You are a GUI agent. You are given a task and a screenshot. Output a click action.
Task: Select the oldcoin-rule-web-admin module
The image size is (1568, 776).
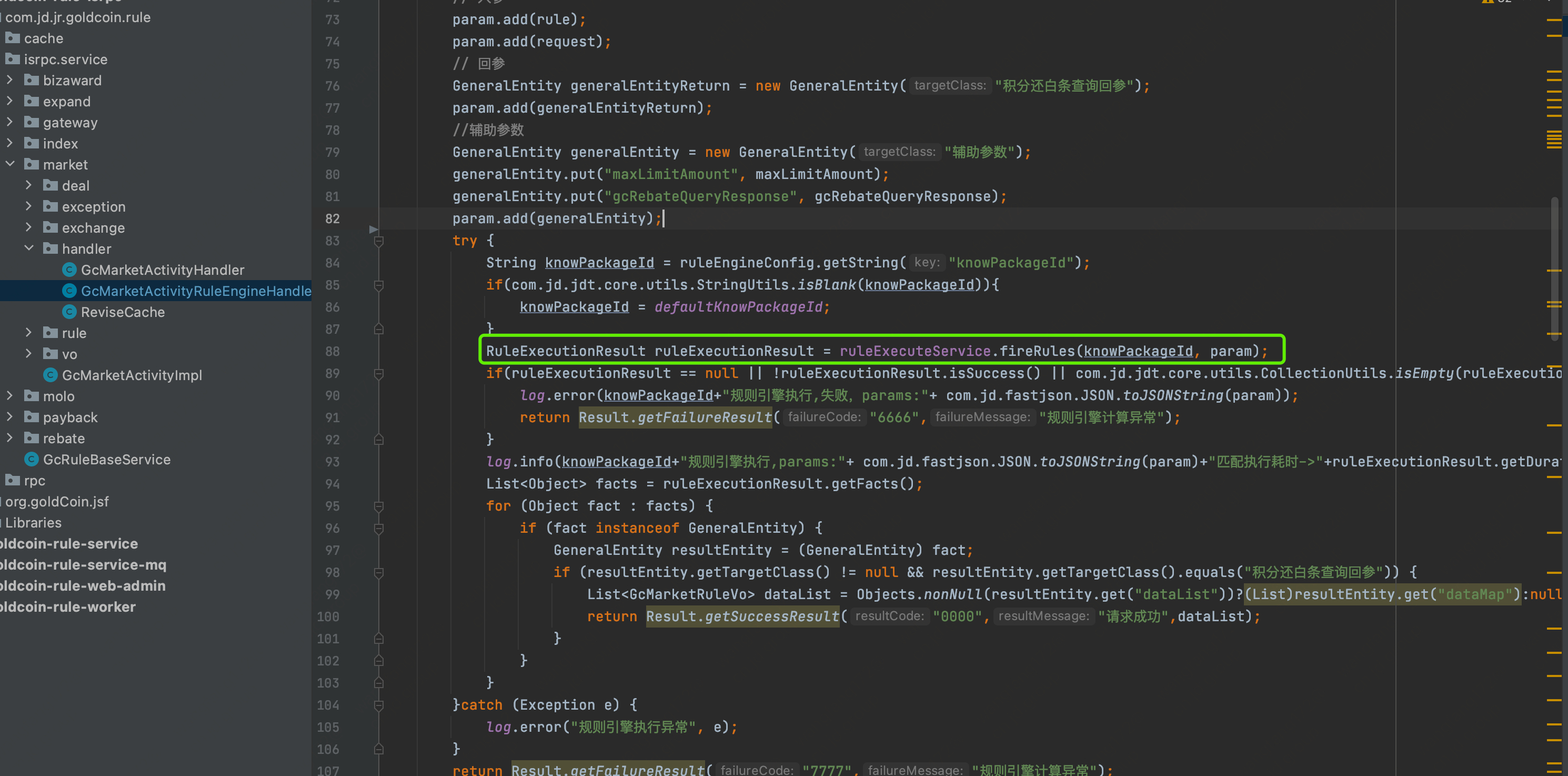[x=83, y=586]
